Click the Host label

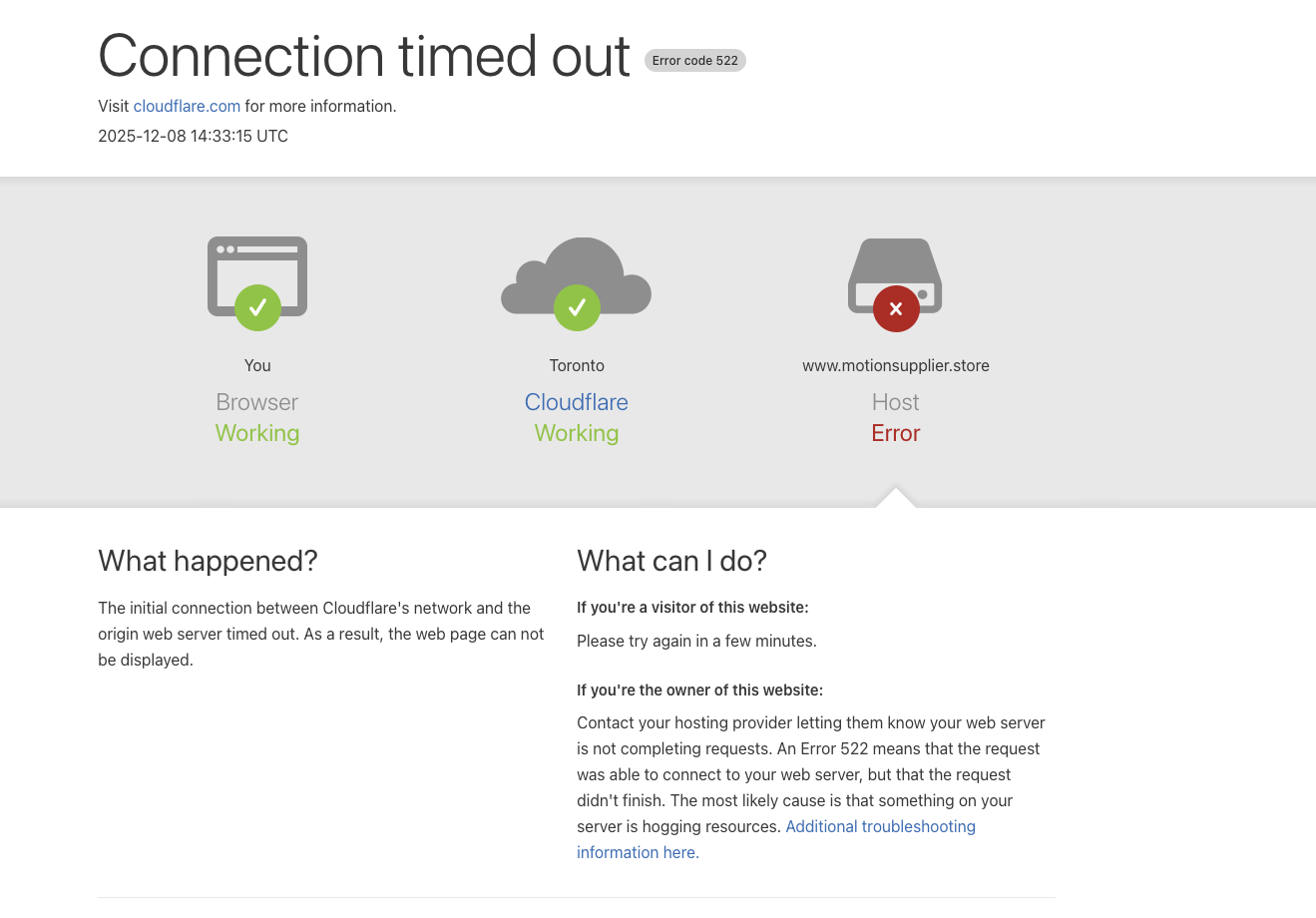coord(896,402)
